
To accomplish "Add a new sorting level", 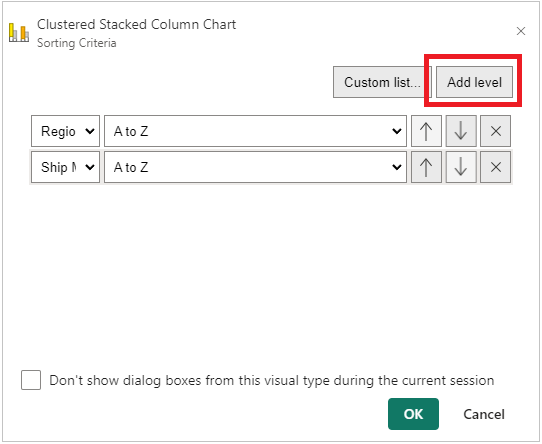I will [474, 82].
